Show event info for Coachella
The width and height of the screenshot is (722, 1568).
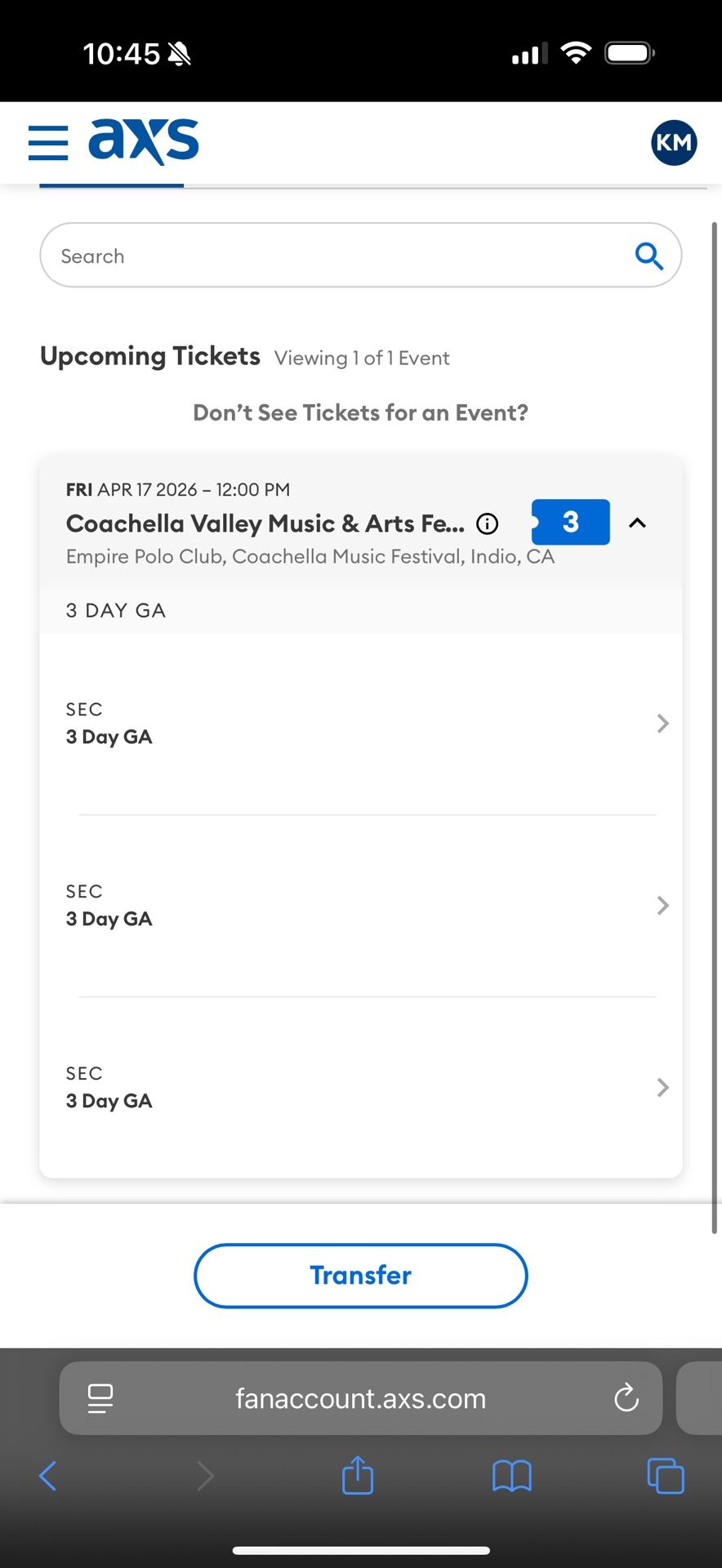[x=488, y=523]
